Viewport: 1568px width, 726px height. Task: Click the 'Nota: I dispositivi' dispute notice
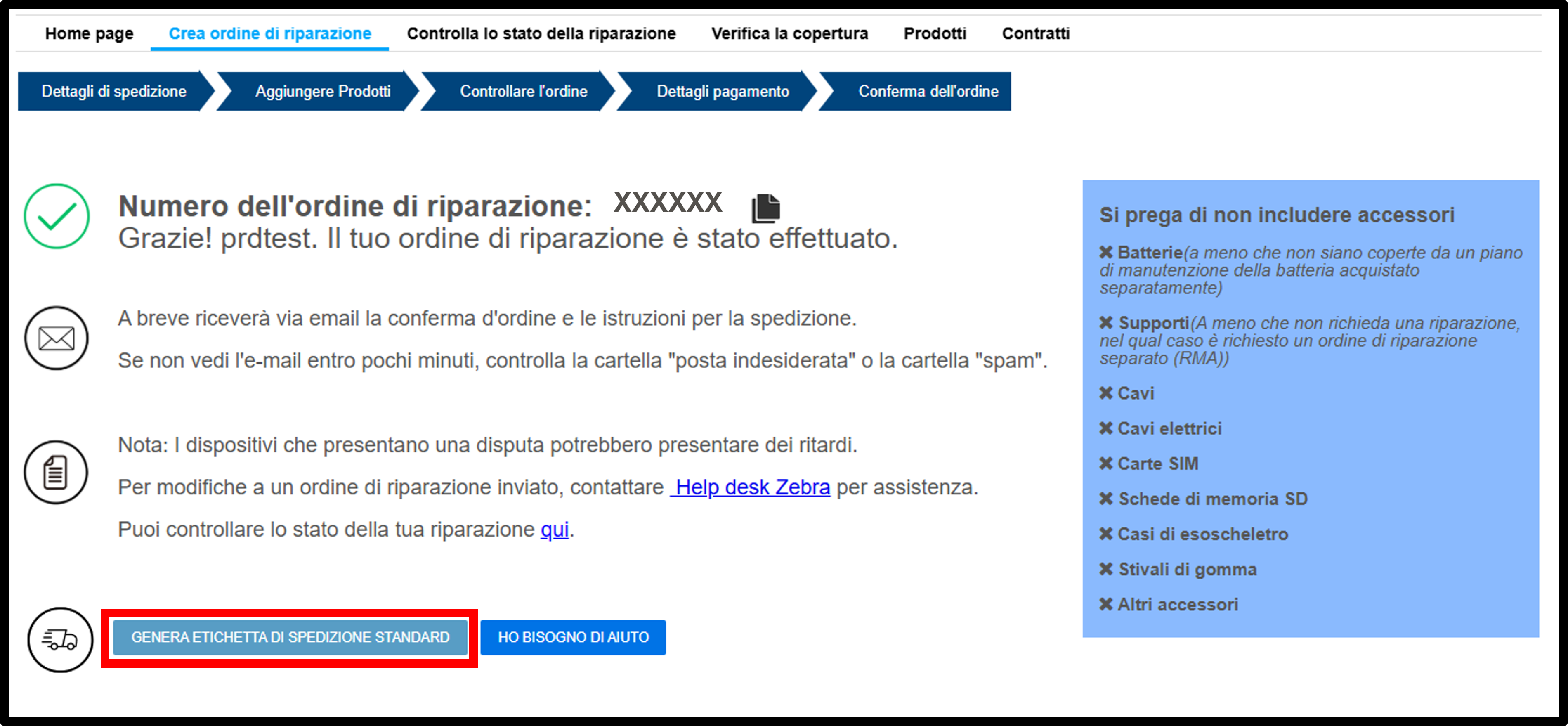point(488,445)
